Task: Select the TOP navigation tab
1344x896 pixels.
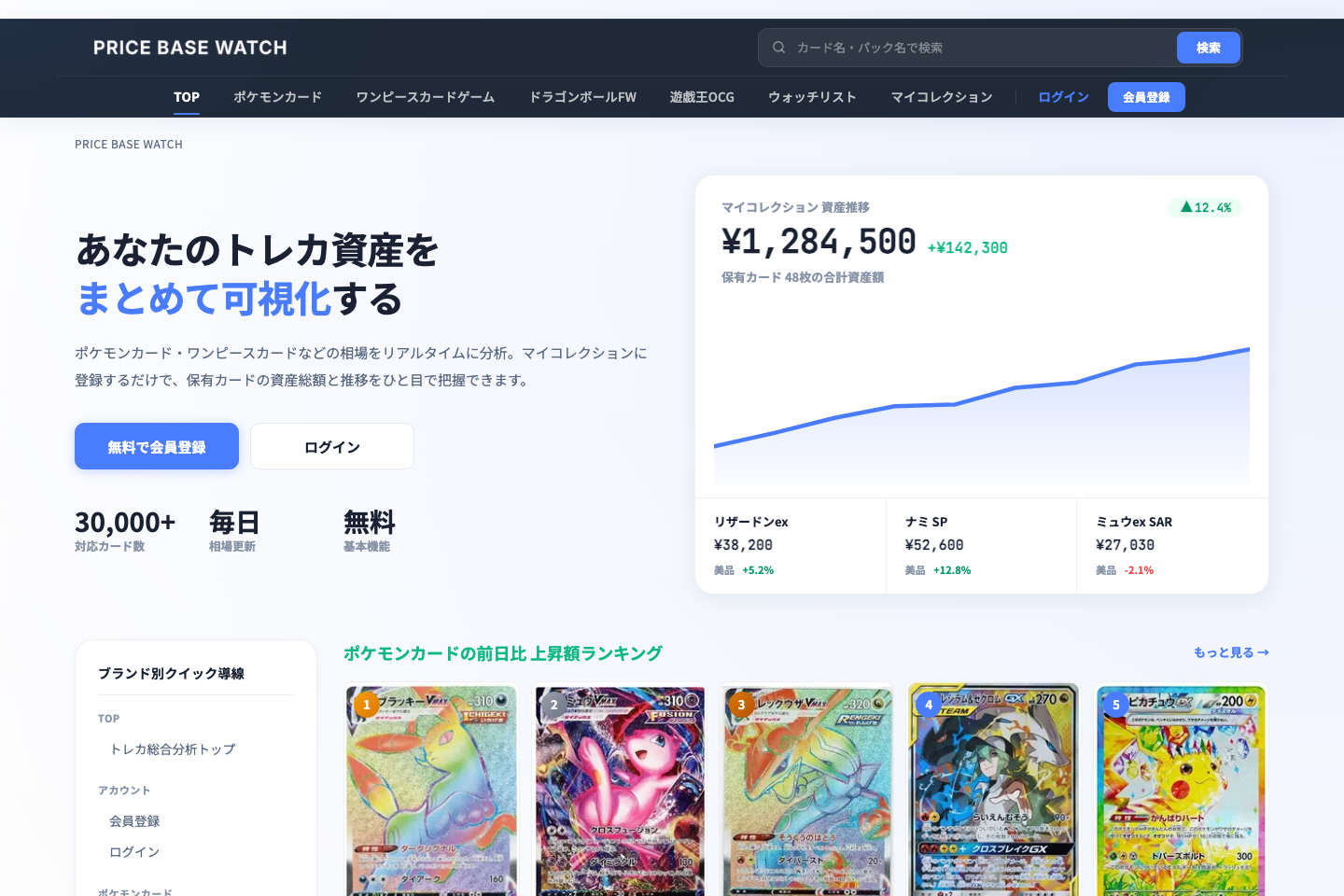Action: (187, 97)
